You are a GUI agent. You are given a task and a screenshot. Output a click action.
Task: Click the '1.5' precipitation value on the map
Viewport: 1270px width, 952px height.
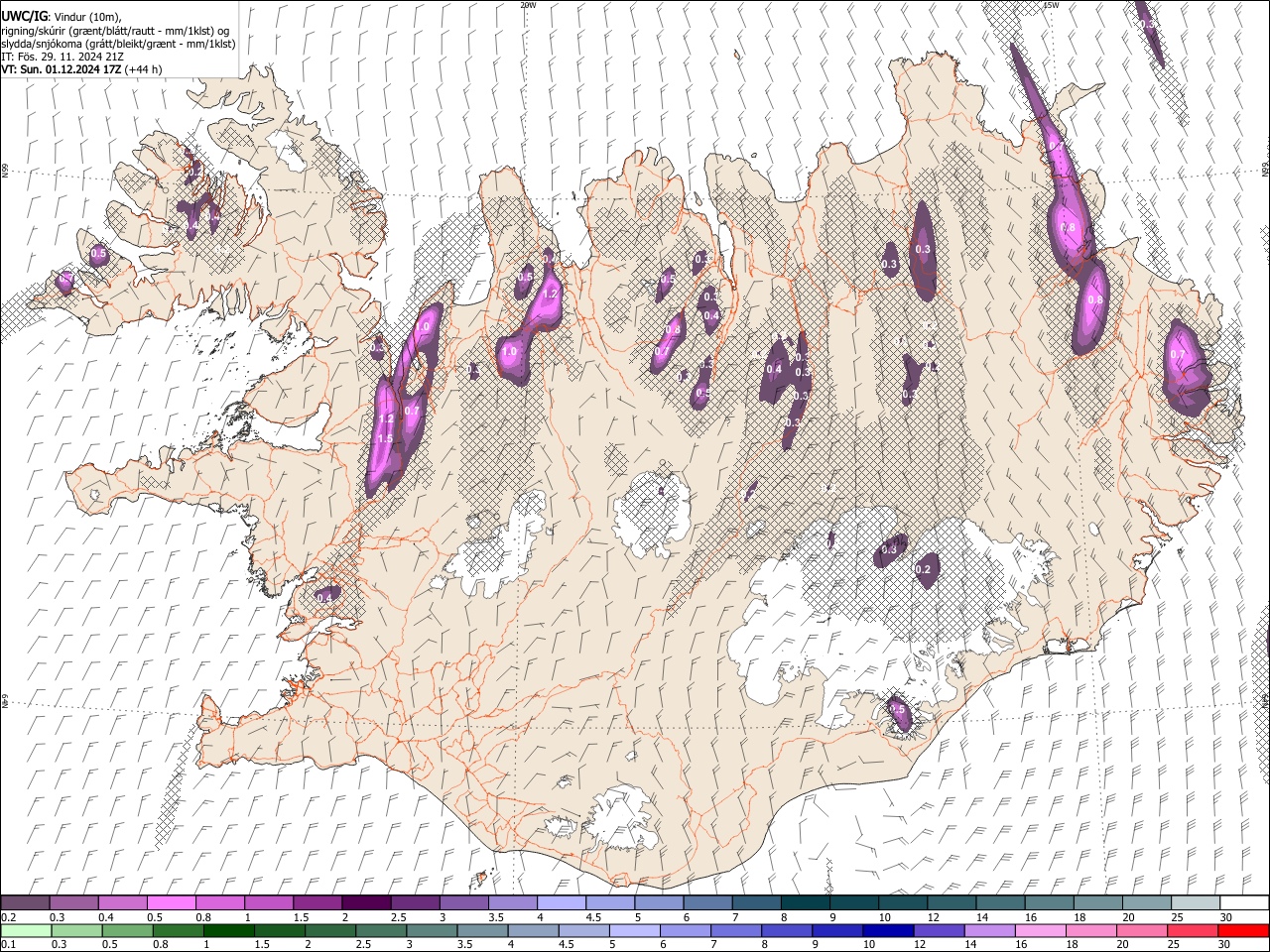click(385, 438)
